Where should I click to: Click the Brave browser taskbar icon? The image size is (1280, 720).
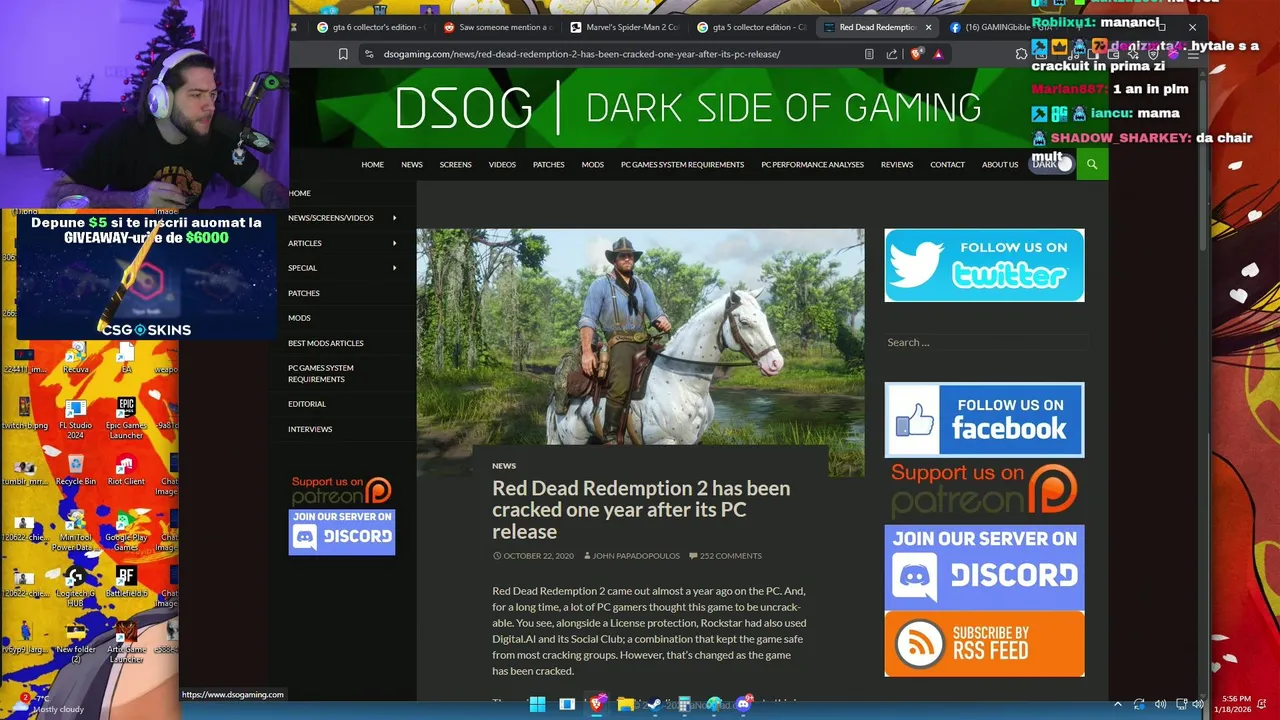point(597,704)
